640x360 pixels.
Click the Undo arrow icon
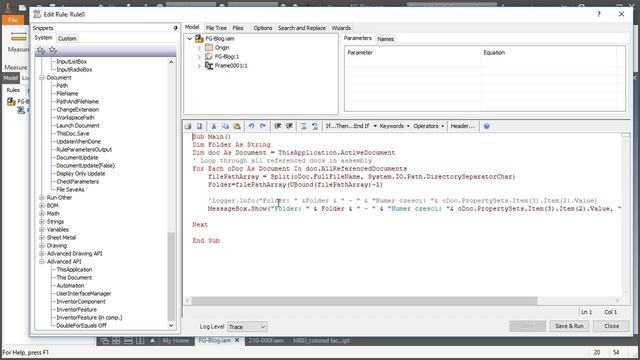coord(251,126)
